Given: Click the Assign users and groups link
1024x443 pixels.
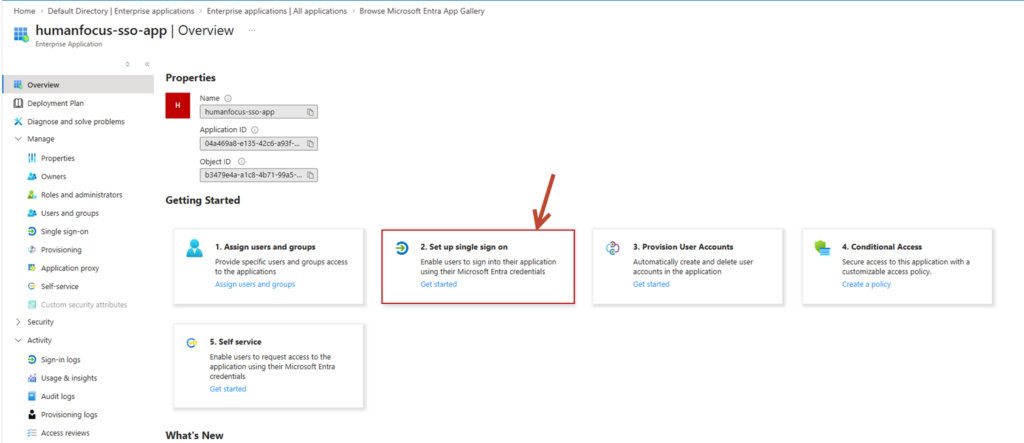Looking at the screenshot, I should [255, 284].
